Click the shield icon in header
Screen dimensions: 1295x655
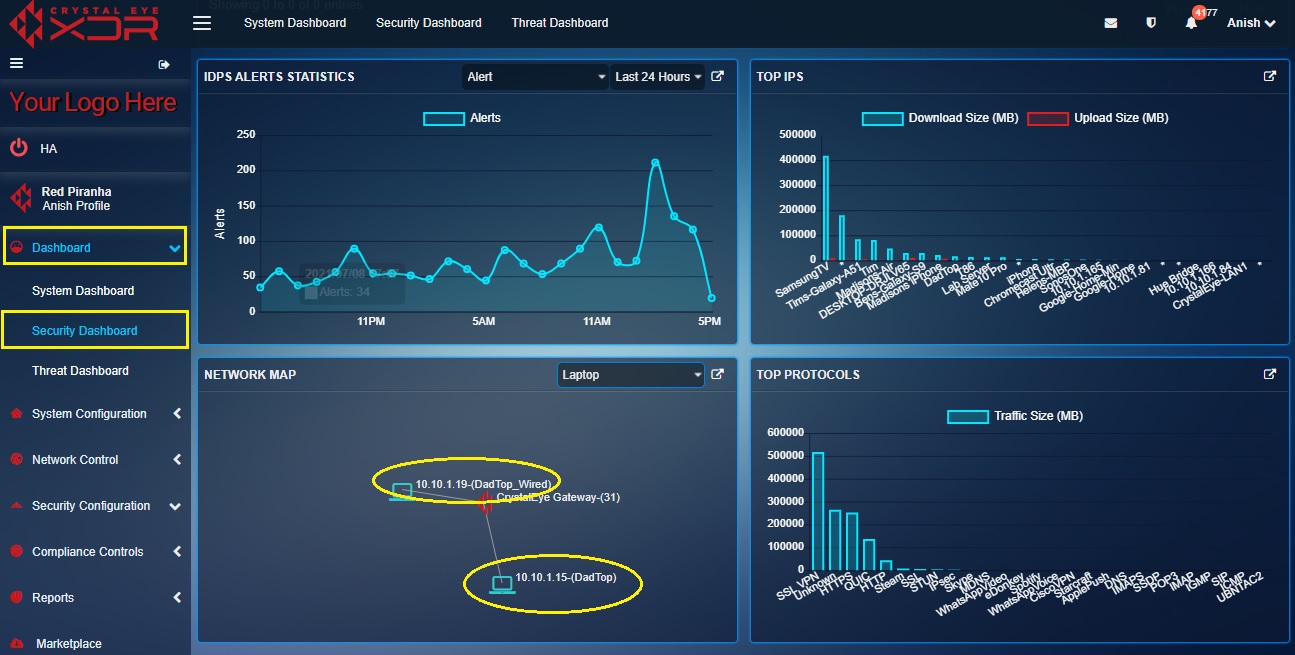coord(1151,23)
